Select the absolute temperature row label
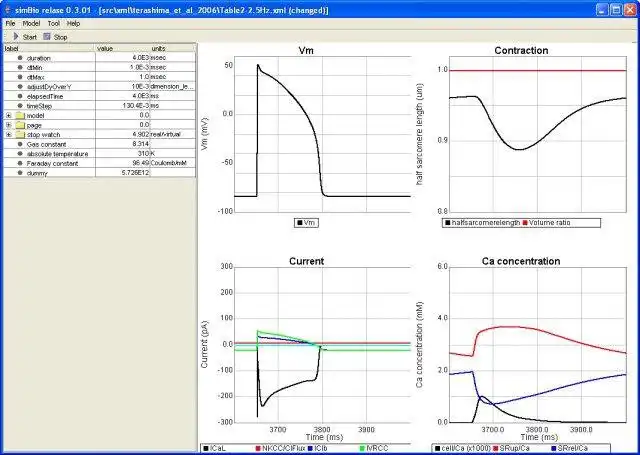Viewport: 640px width, 455px height. [x=58, y=154]
